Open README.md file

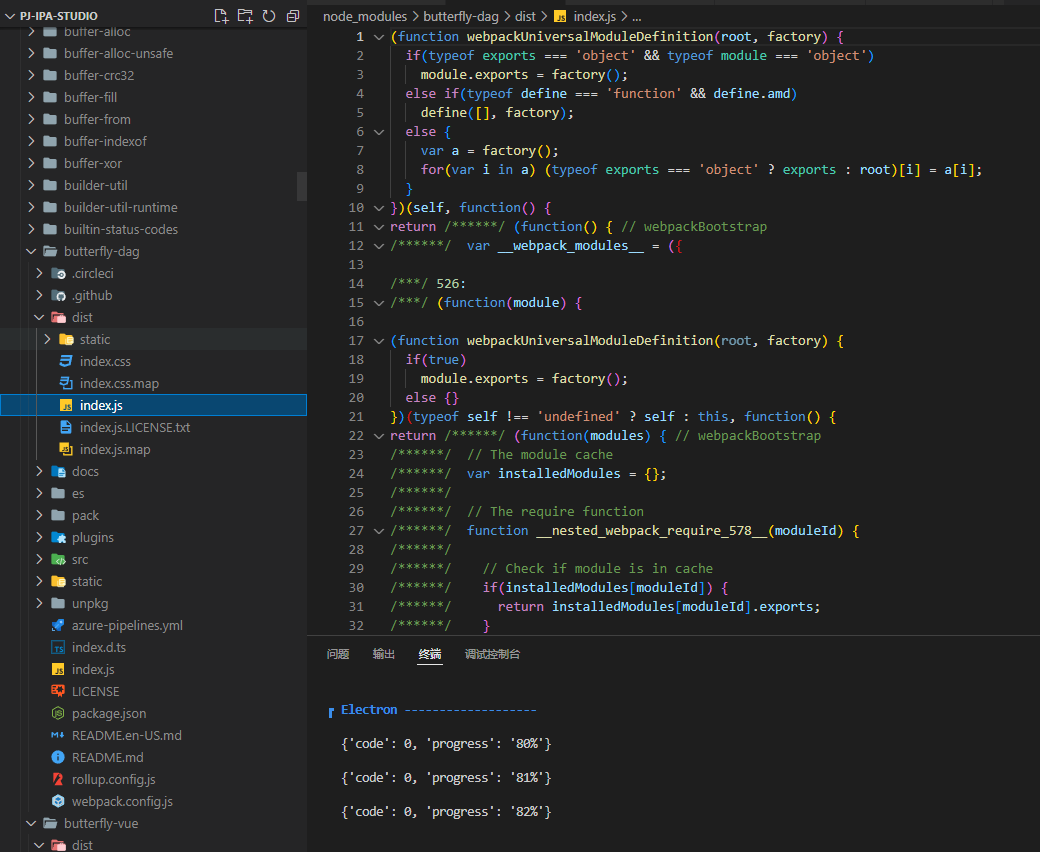[107, 757]
